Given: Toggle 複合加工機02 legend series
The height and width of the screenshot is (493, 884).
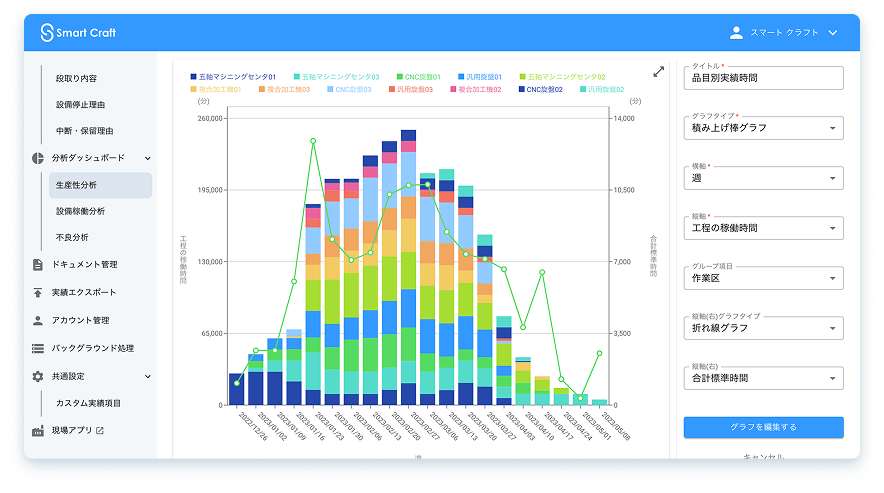Looking at the screenshot, I should (x=476, y=89).
